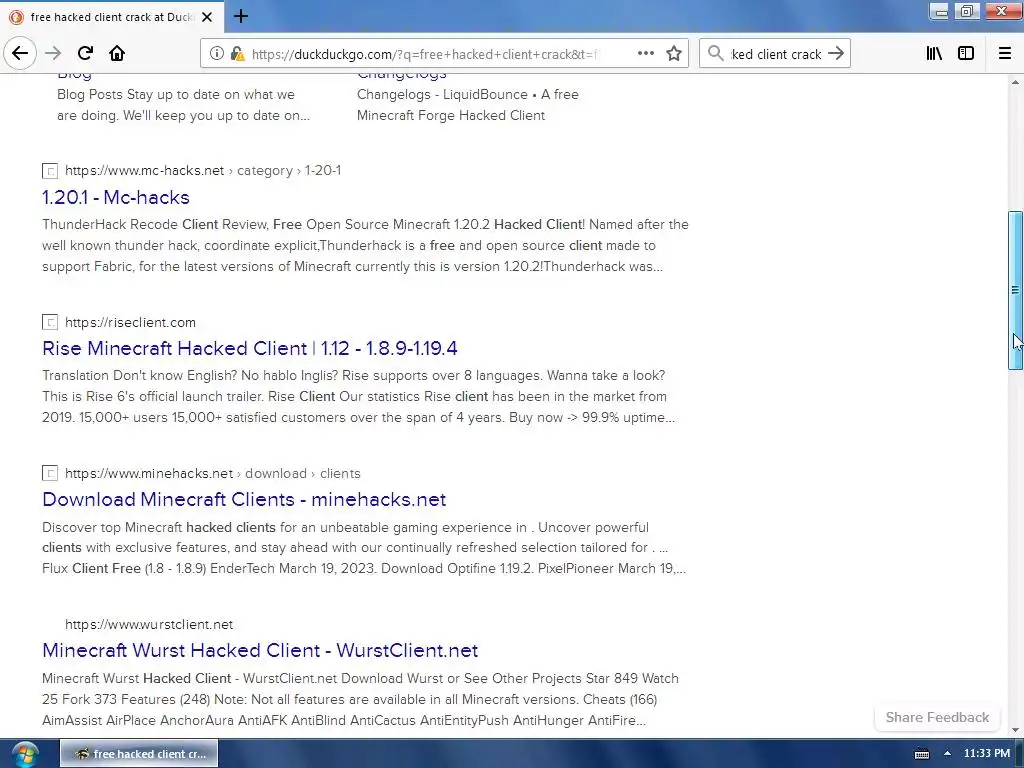Click the Changelogs LiquidBounce sublink text
Image resolution: width=1024 pixels, height=768 pixels.
(x=467, y=104)
